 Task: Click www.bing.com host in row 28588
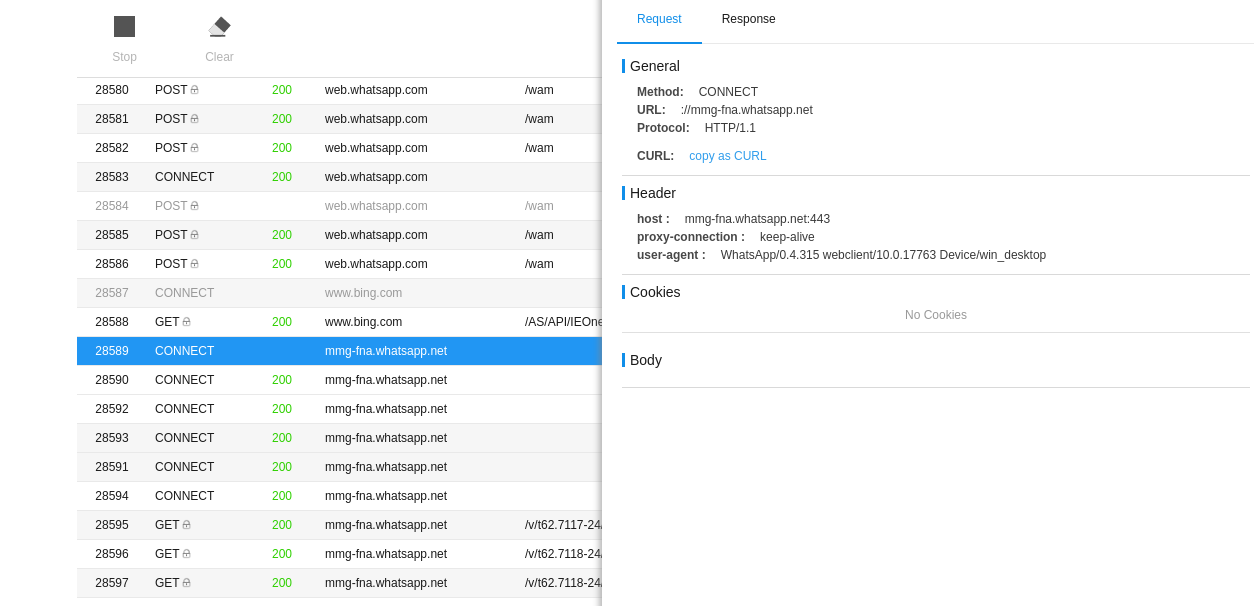click(x=363, y=322)
